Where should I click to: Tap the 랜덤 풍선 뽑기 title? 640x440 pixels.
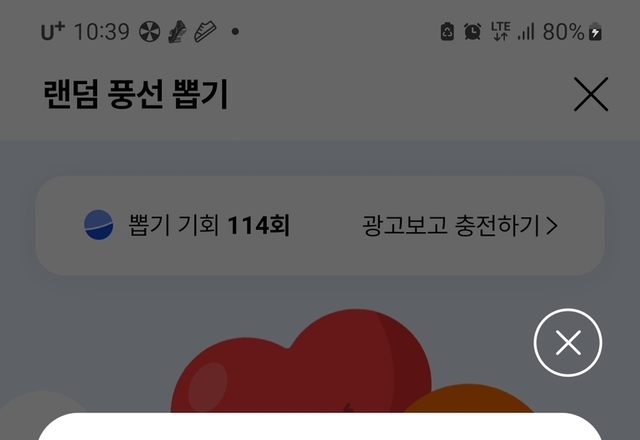pos(136,94)
